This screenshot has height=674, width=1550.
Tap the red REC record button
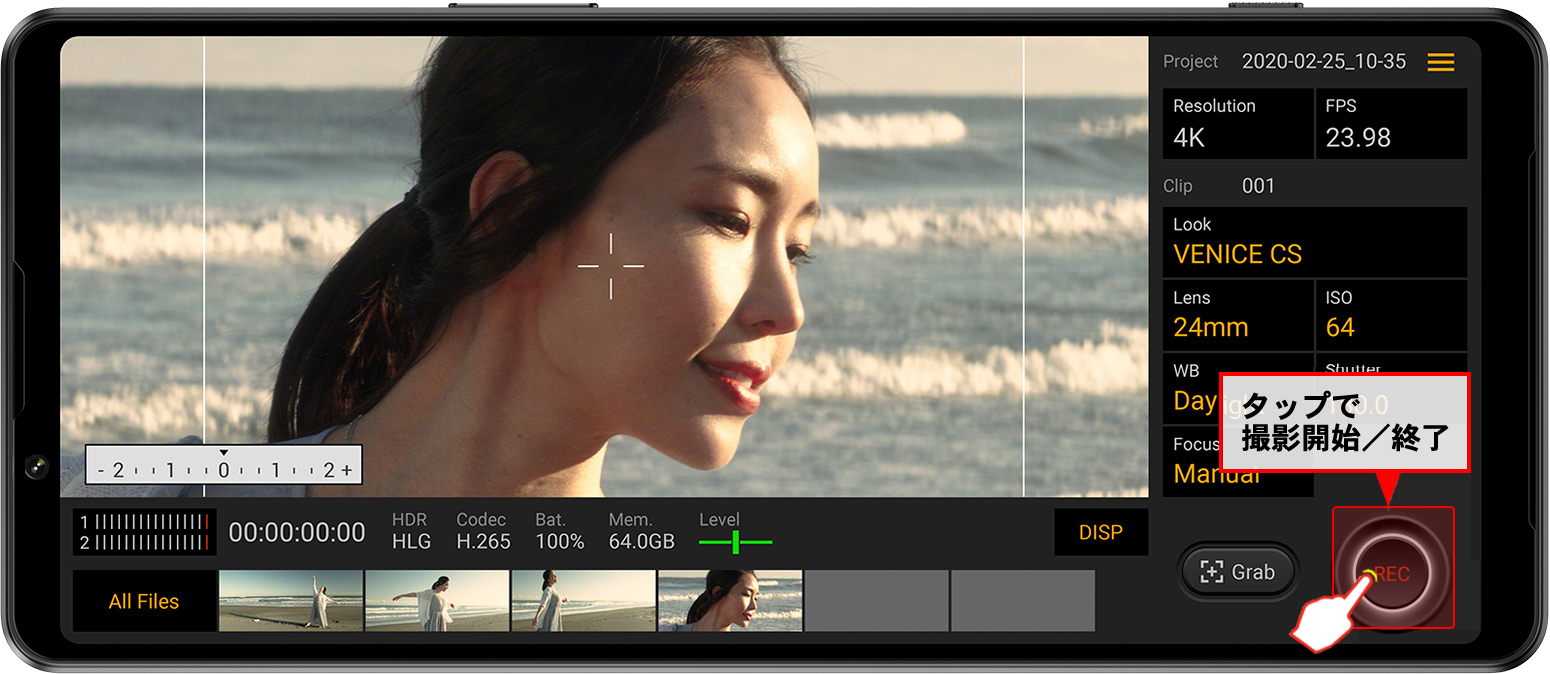click(1392, 572)
